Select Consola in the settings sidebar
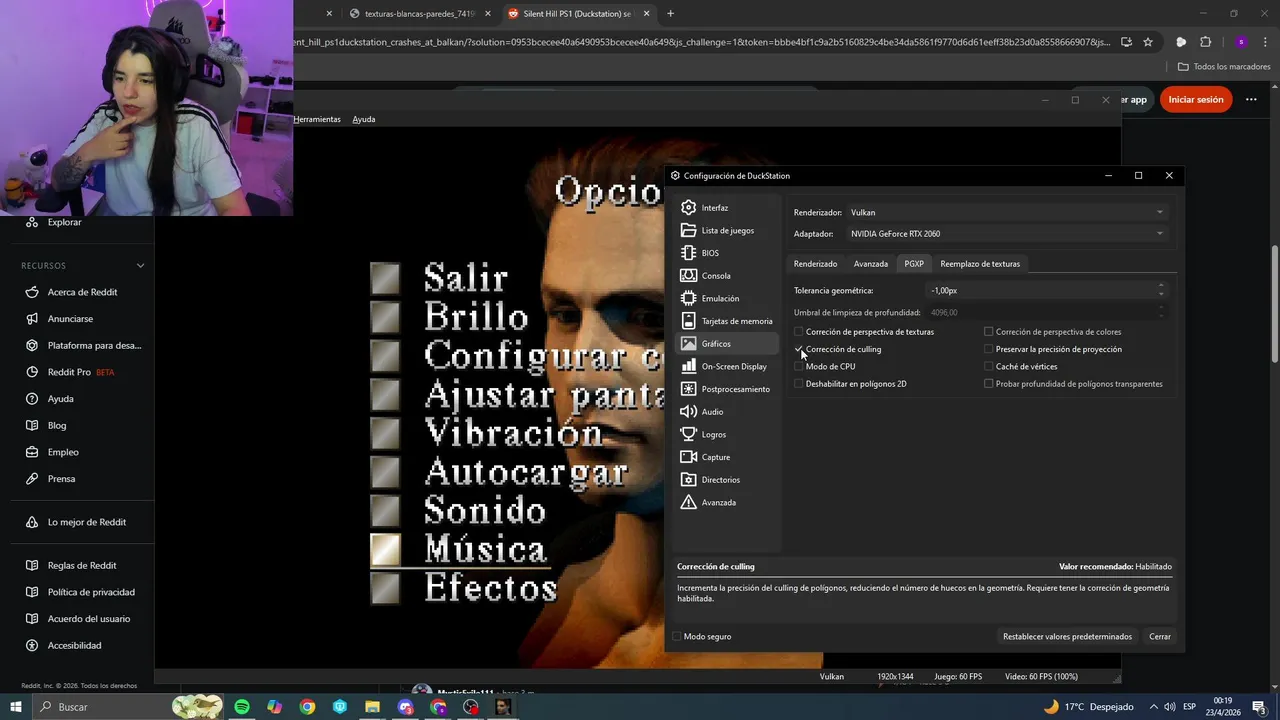 [x=727, y=276]
